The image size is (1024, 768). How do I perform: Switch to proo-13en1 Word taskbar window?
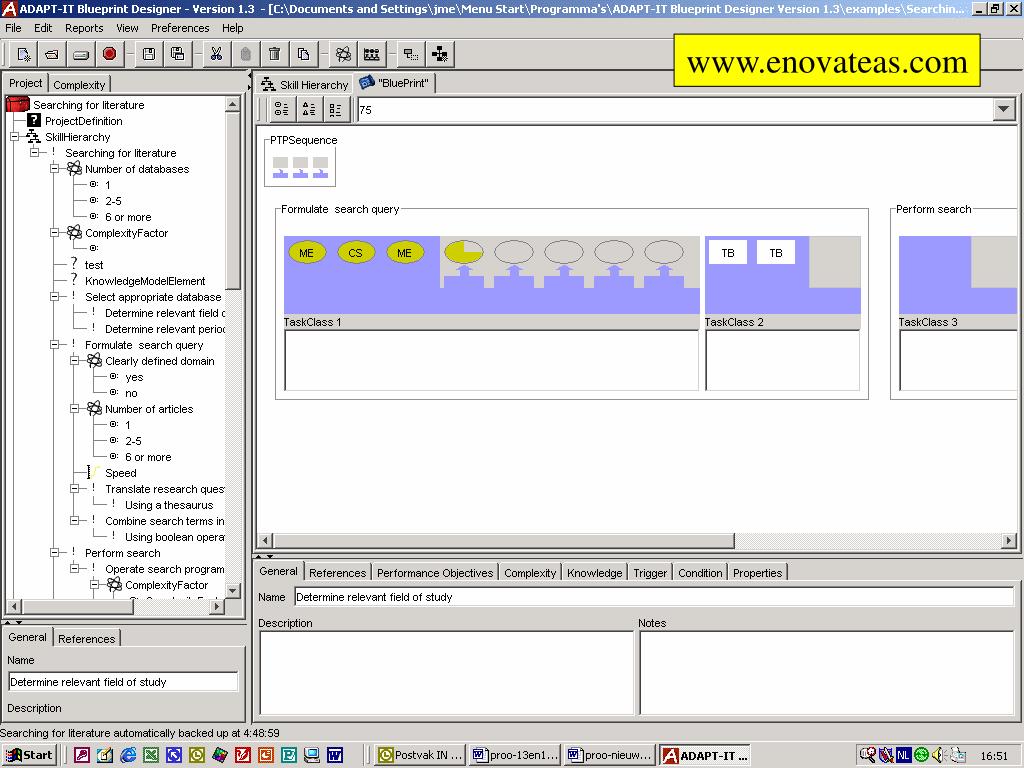[x=515, y=755]
